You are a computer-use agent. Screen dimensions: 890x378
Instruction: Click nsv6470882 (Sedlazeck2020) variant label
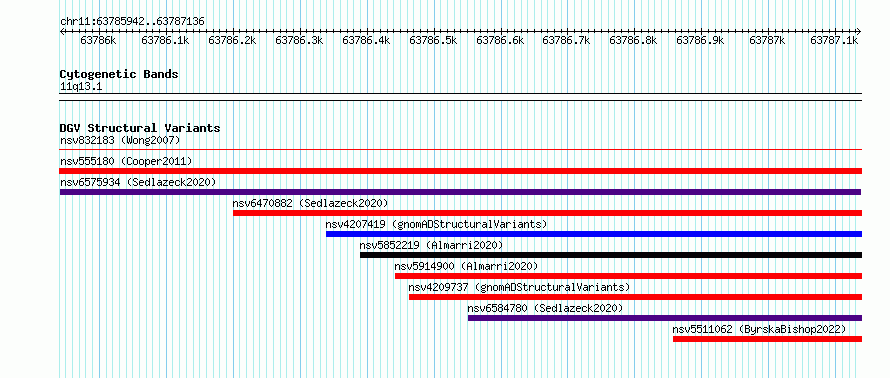click(x=310, y=203)
